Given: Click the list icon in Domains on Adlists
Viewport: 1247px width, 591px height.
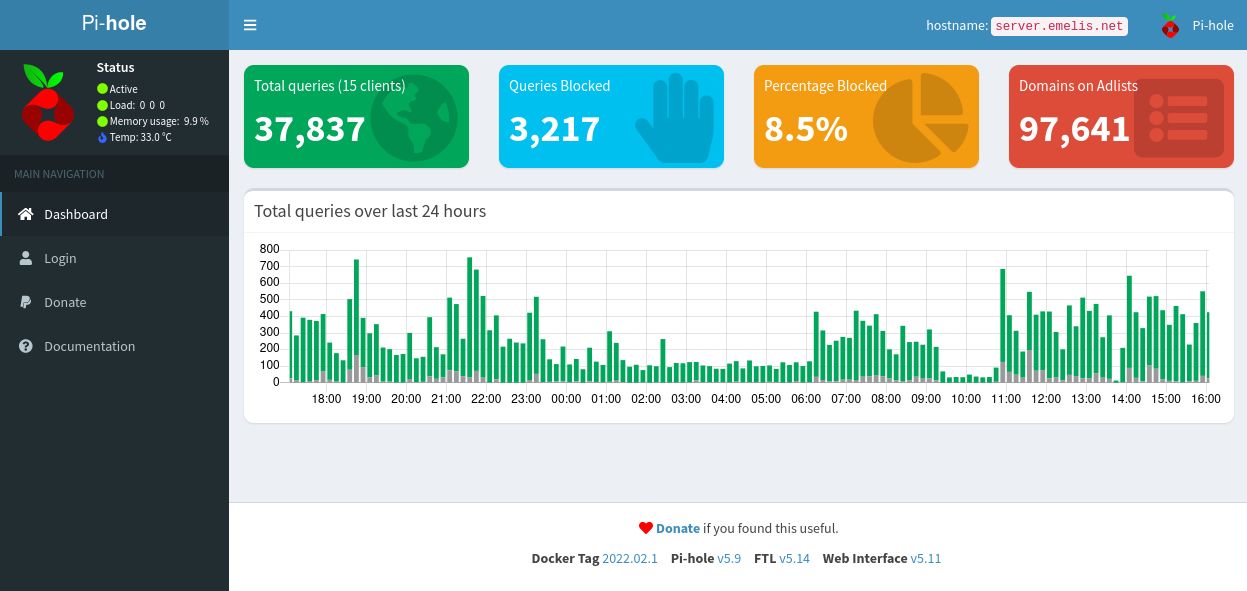Looking at the screenshot, I should pyautogui.click(x=1178, y=118).
